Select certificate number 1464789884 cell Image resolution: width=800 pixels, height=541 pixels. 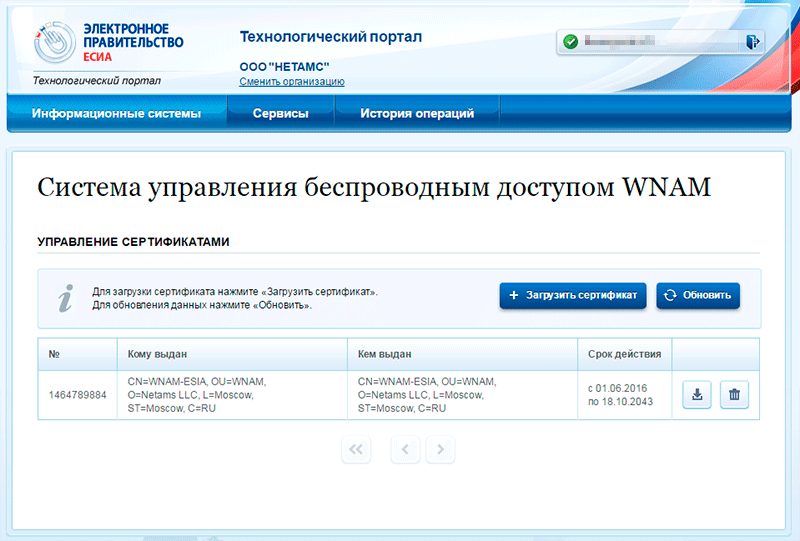click(x=78, y=395)
